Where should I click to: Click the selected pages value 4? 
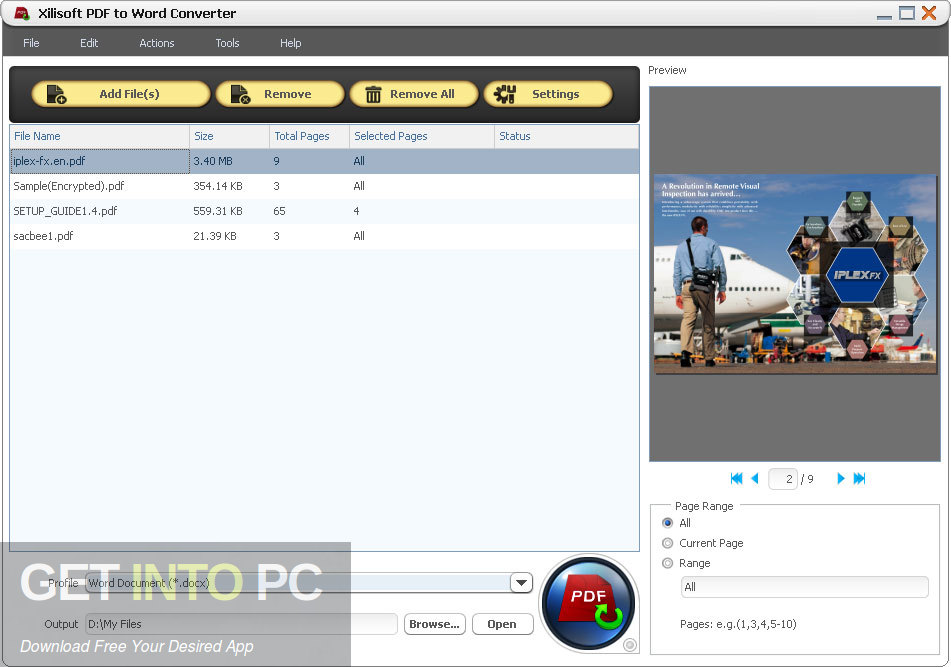356,211
